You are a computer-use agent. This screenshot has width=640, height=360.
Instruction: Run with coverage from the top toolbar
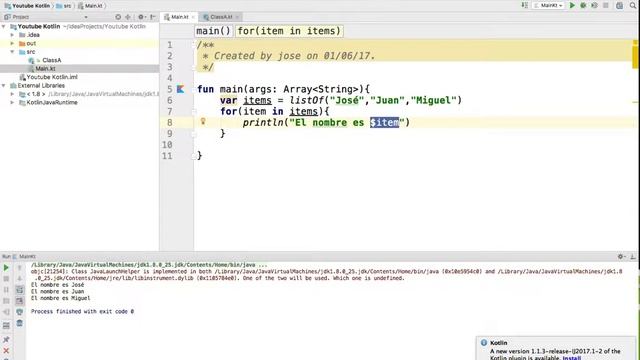pyautogui.click(x=594, y=5)
